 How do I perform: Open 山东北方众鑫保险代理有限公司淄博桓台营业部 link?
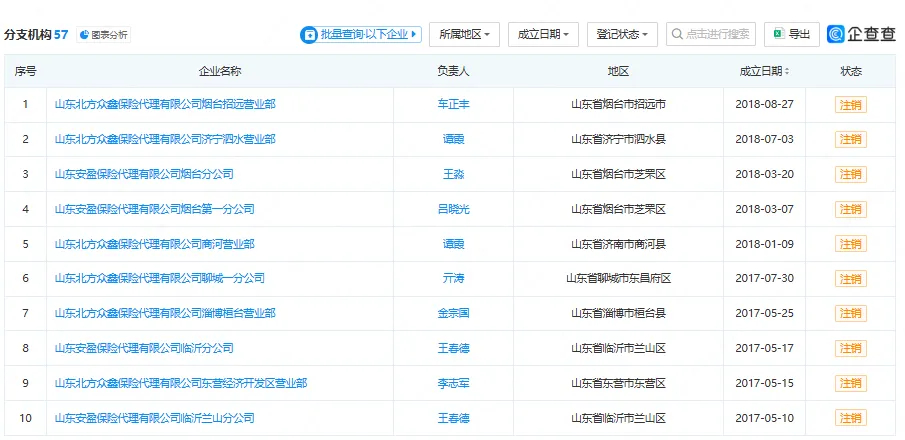click(x=165, y=313)
